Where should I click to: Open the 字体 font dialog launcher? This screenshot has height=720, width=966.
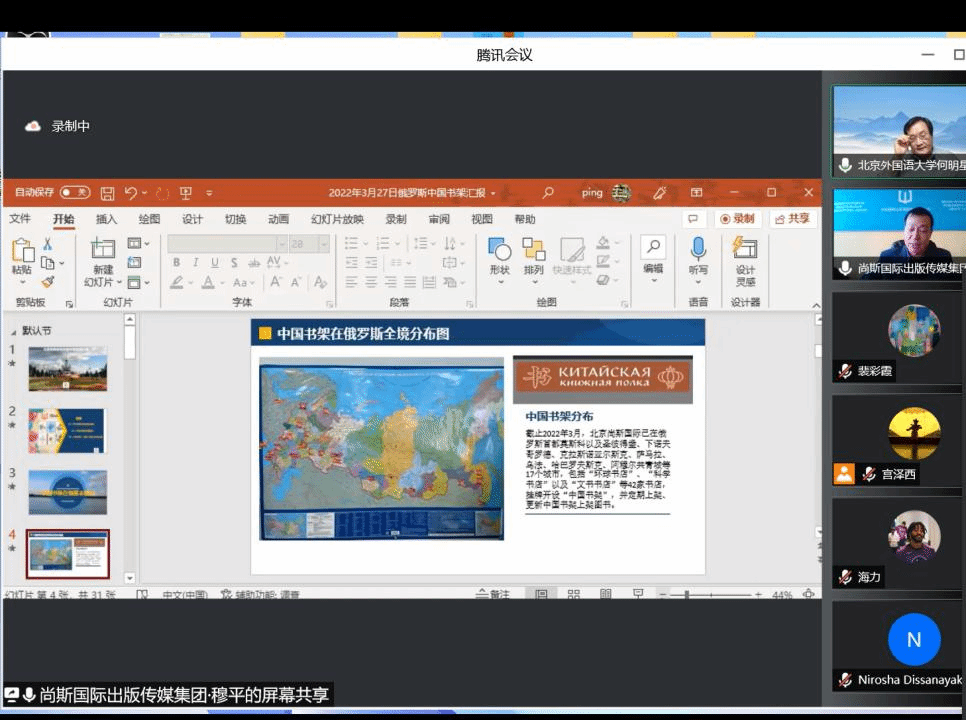coord(330,304)
